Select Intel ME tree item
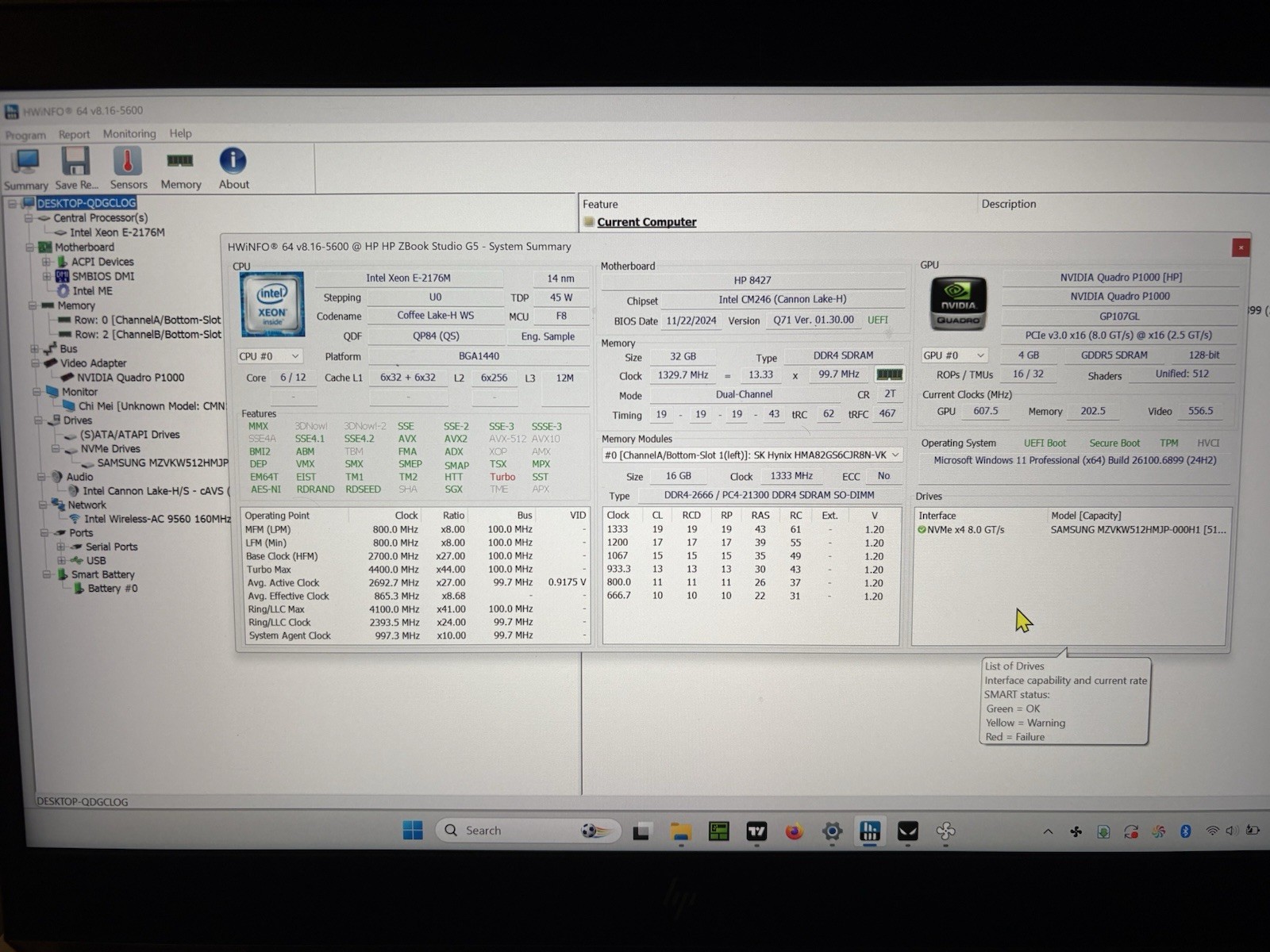The image size is (1270, 952). point(92,290)
